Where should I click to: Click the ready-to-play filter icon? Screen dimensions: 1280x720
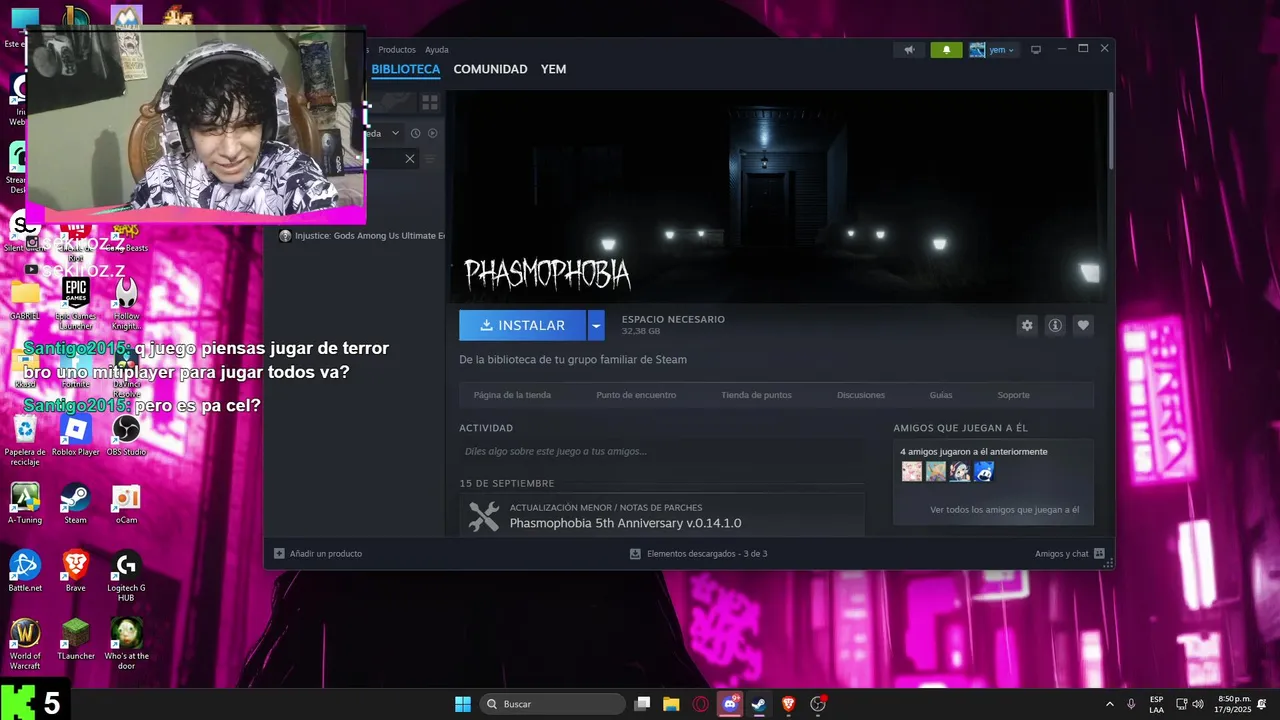(x=433, y=133)
